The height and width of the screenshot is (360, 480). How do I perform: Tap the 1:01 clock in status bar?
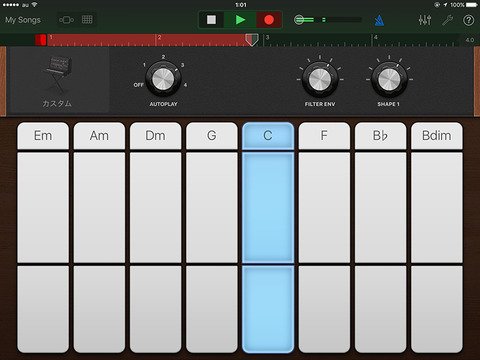[241, 5]
